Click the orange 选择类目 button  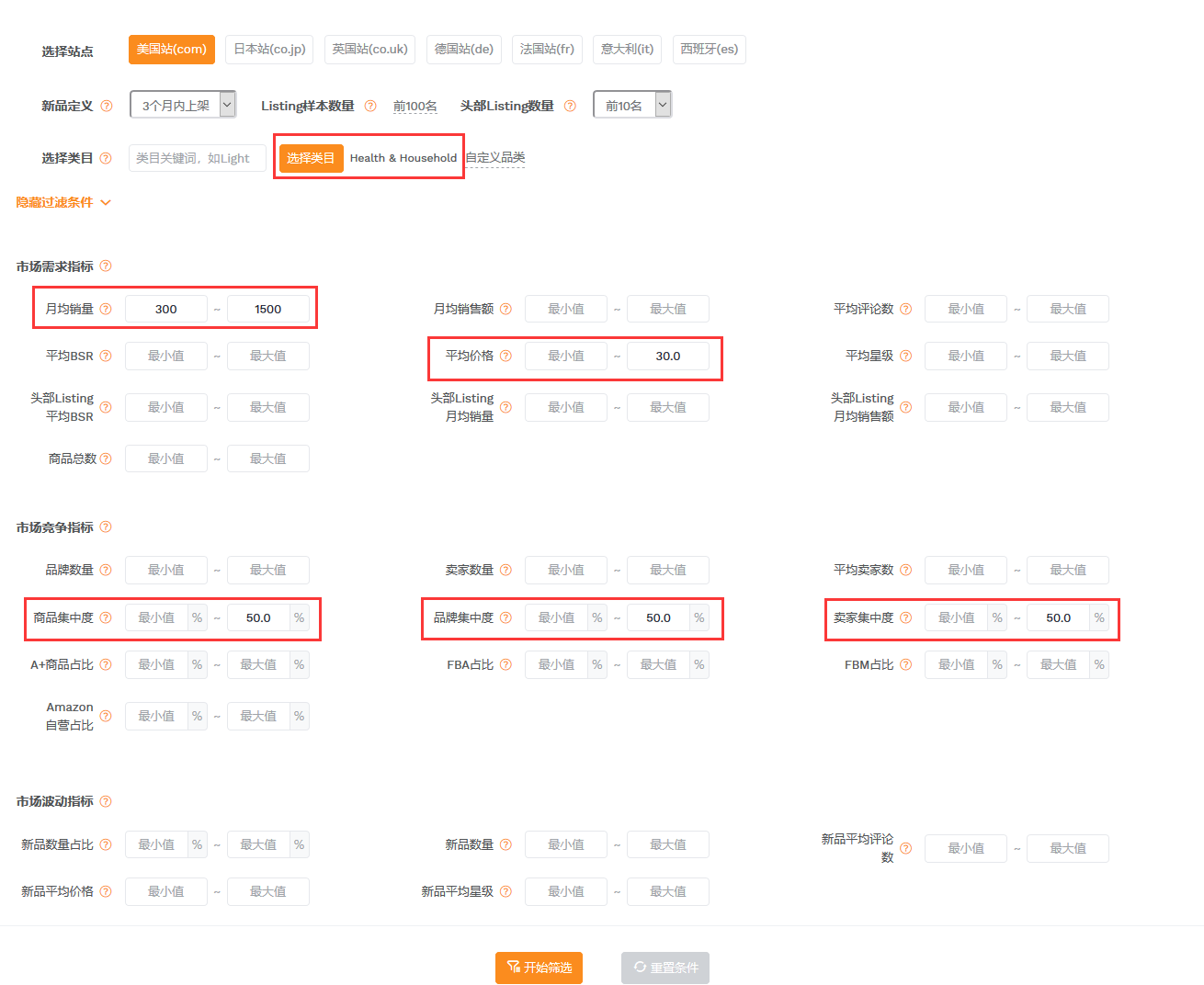pos(311,158)
